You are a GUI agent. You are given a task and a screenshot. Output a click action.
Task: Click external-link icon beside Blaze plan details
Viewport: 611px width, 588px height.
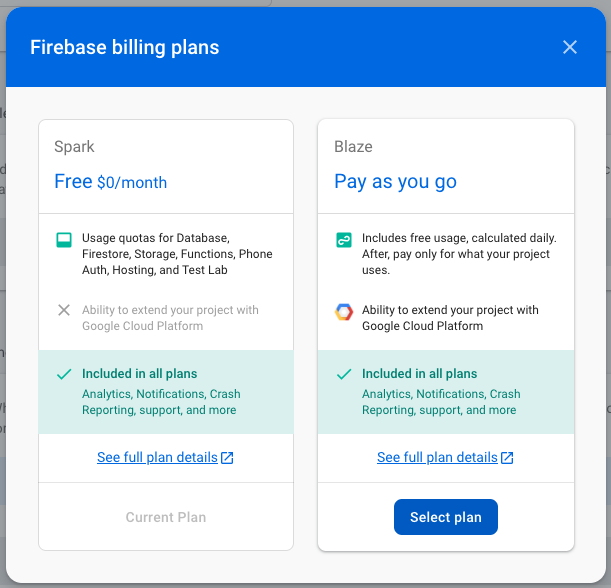[x=507, y=457]
